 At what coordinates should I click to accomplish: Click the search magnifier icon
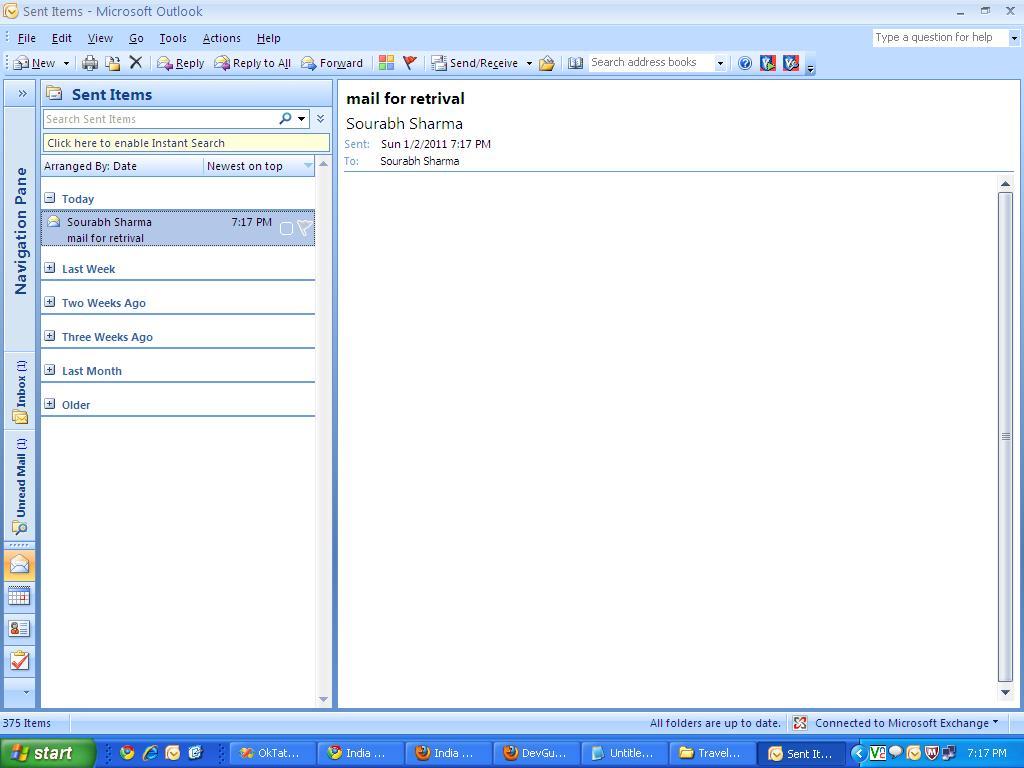pos(285,118)
